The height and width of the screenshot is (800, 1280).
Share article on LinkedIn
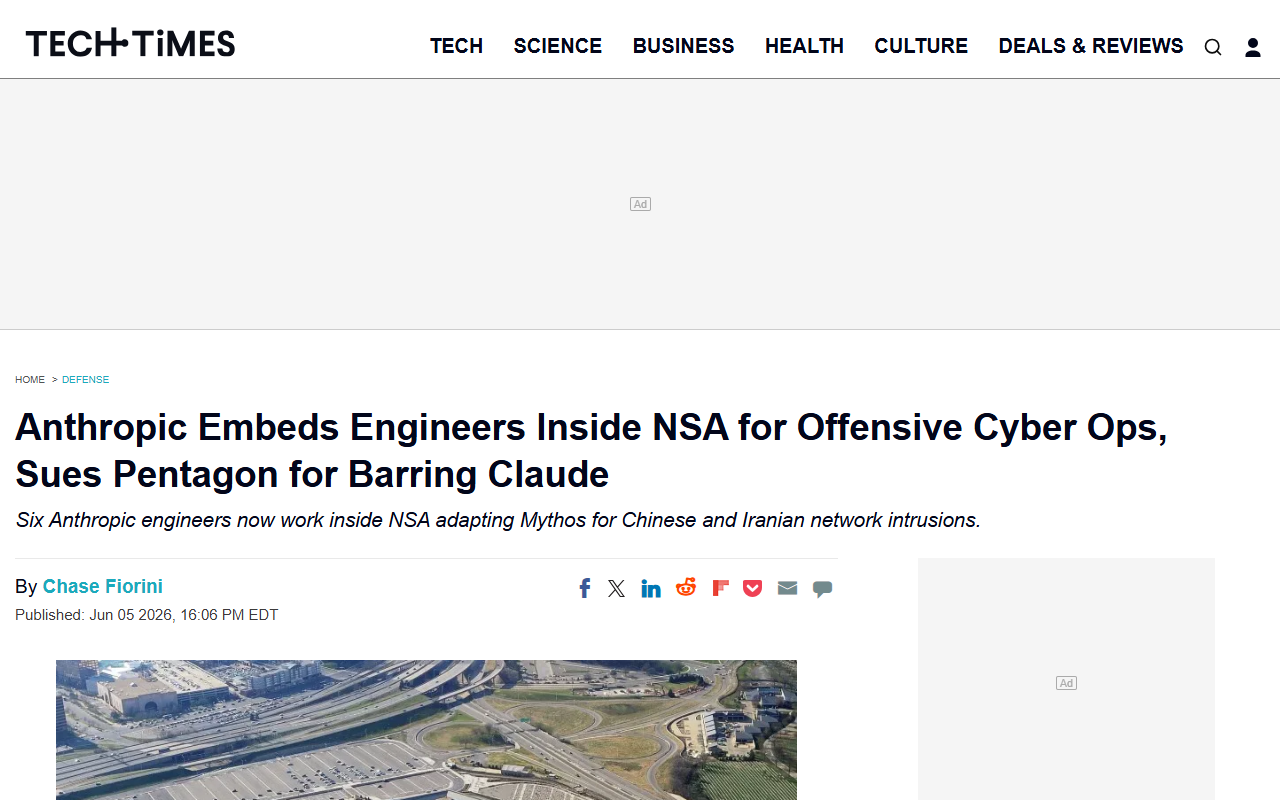651,588
